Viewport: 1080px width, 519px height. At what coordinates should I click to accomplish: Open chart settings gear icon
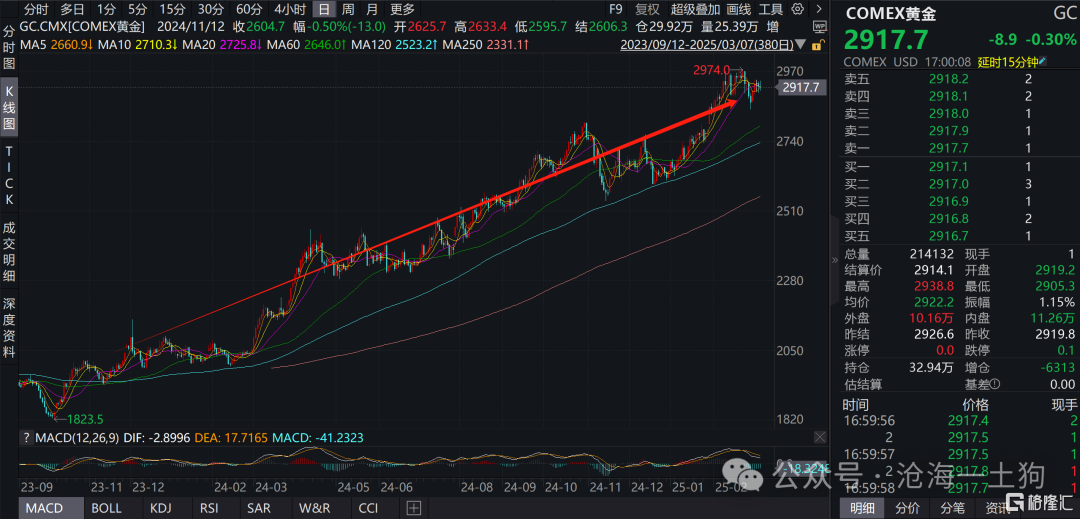pos(798,9)
